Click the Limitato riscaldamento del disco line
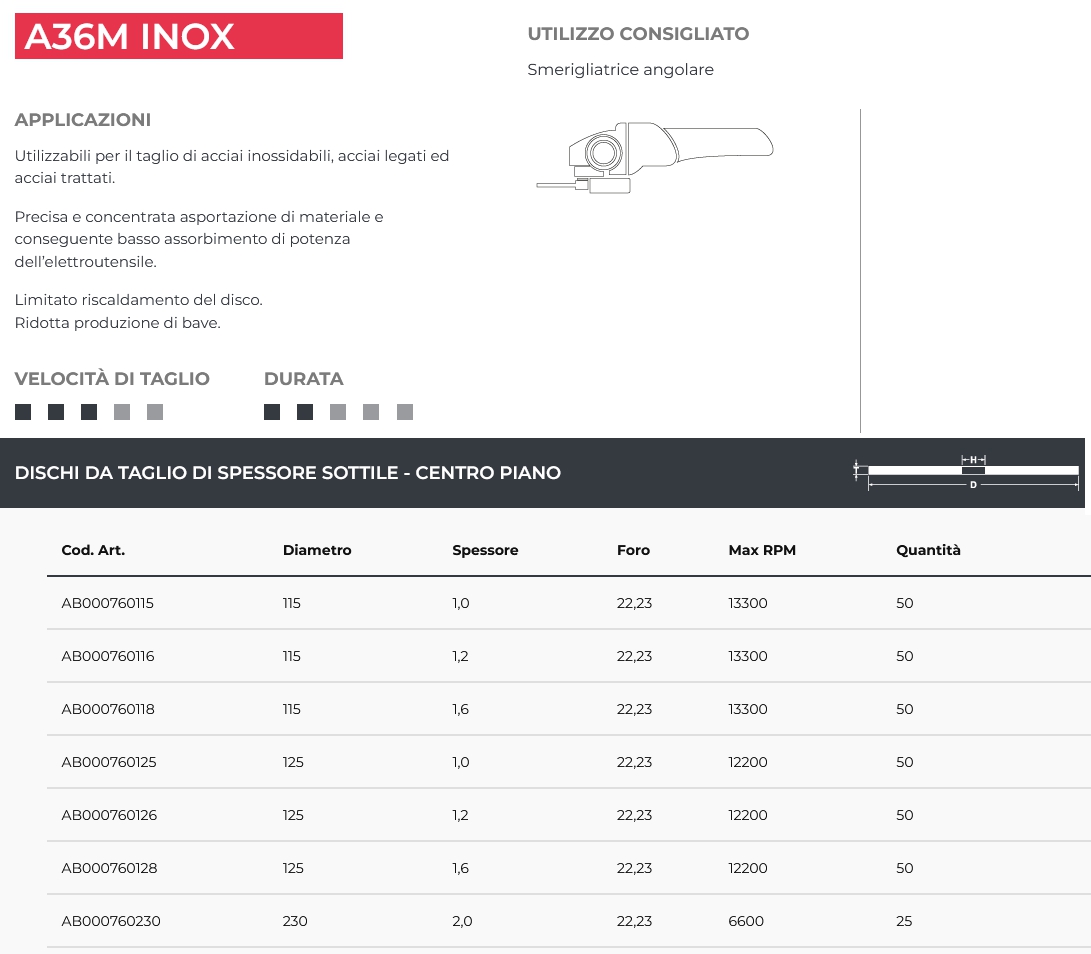The width and height of the screenshot is (1091, 954). (x=138, y=300)
